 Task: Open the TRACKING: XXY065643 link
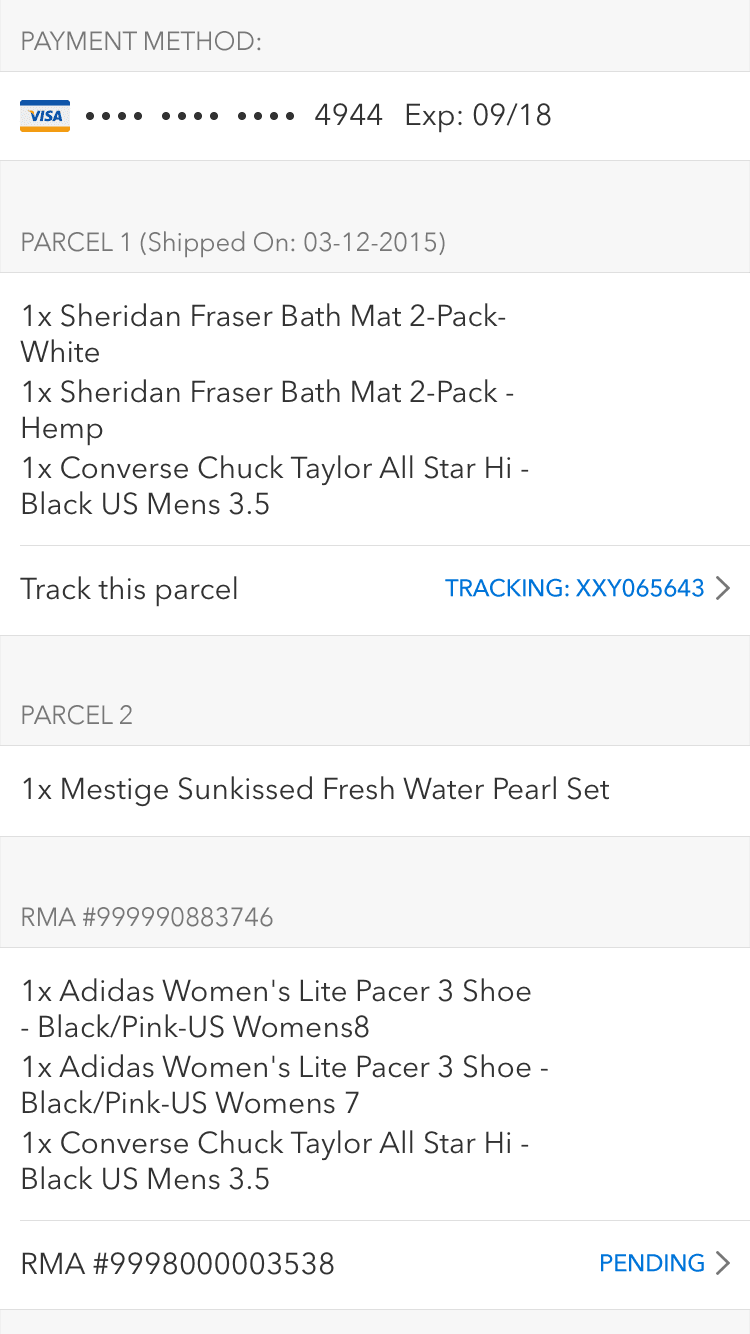(x=574, y=589)
